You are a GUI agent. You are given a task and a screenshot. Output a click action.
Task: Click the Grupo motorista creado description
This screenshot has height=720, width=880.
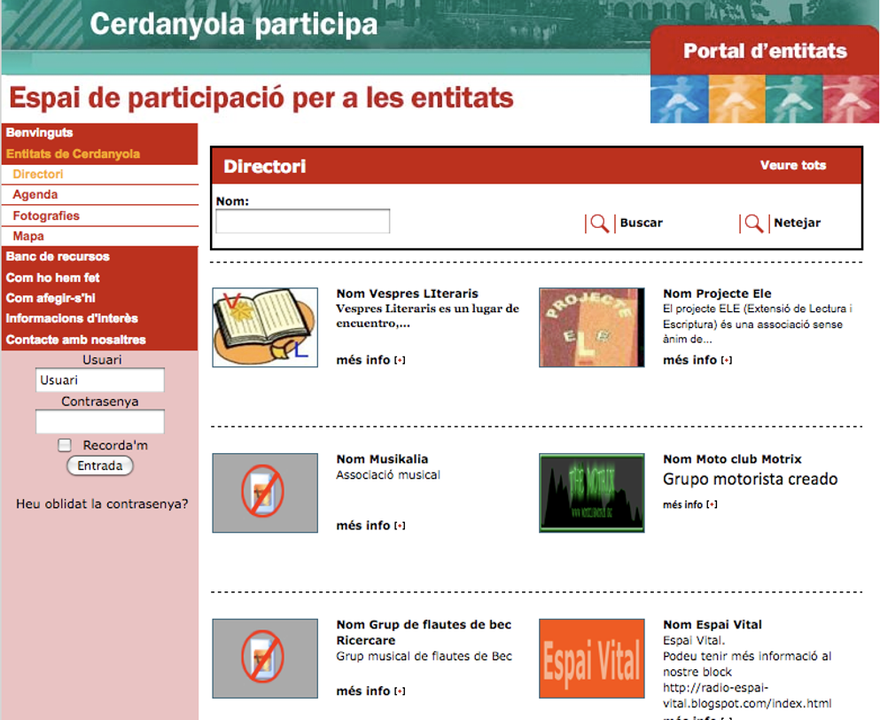point(750,479)
